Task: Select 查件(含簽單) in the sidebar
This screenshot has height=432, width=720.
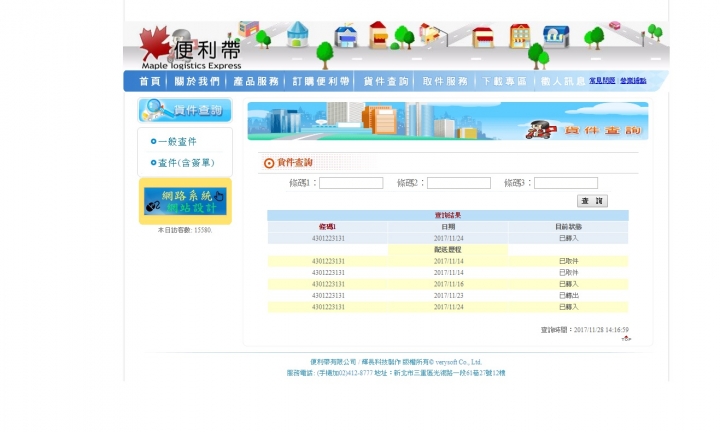Action: 186,163
